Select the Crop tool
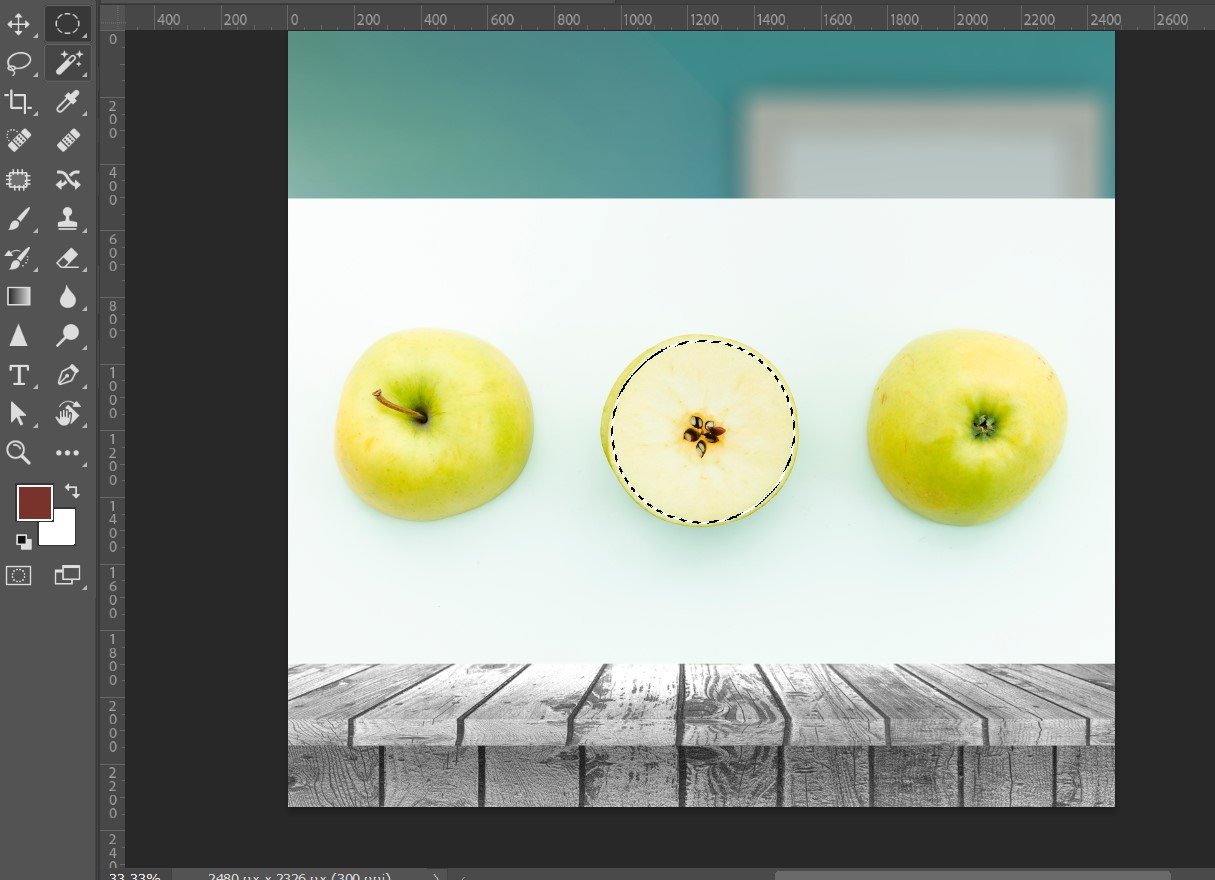The image size is (1215, 880). (19, 101)
